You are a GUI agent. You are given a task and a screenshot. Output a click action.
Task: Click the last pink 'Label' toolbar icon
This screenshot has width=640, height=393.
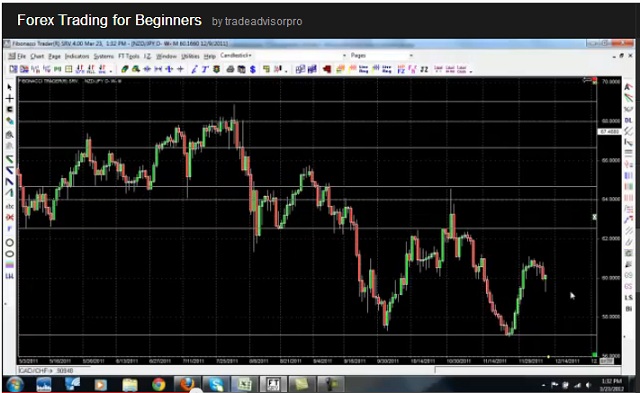click(x=462, y=69)
